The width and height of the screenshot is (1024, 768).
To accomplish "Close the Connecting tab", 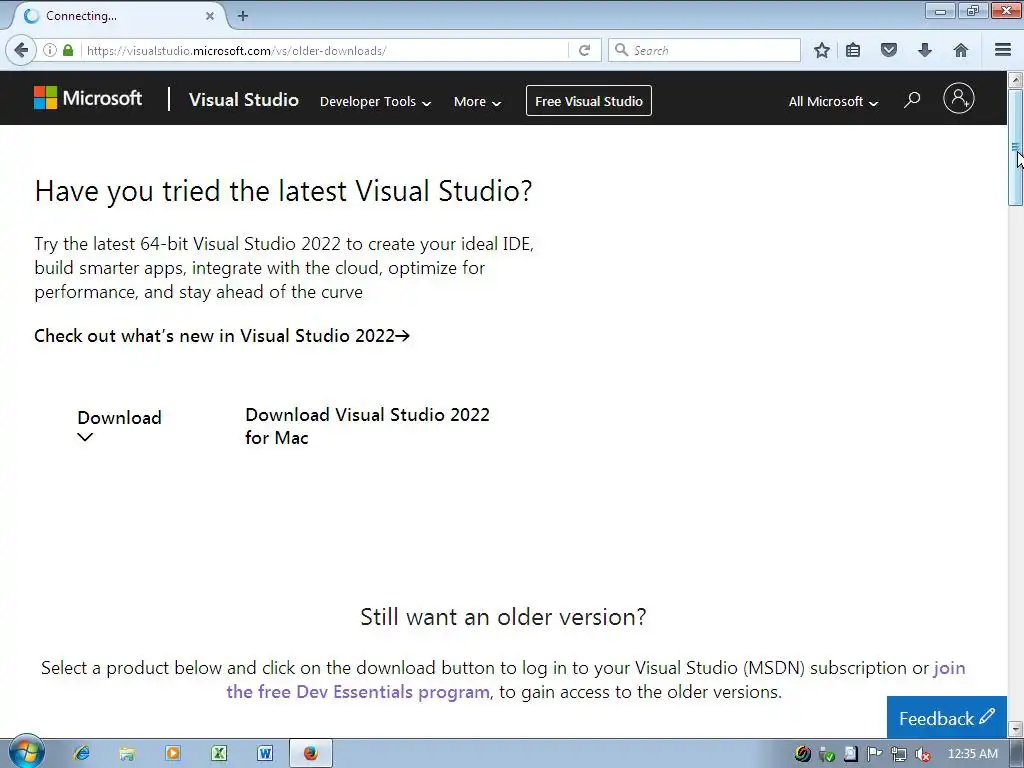I will point(210,16).
